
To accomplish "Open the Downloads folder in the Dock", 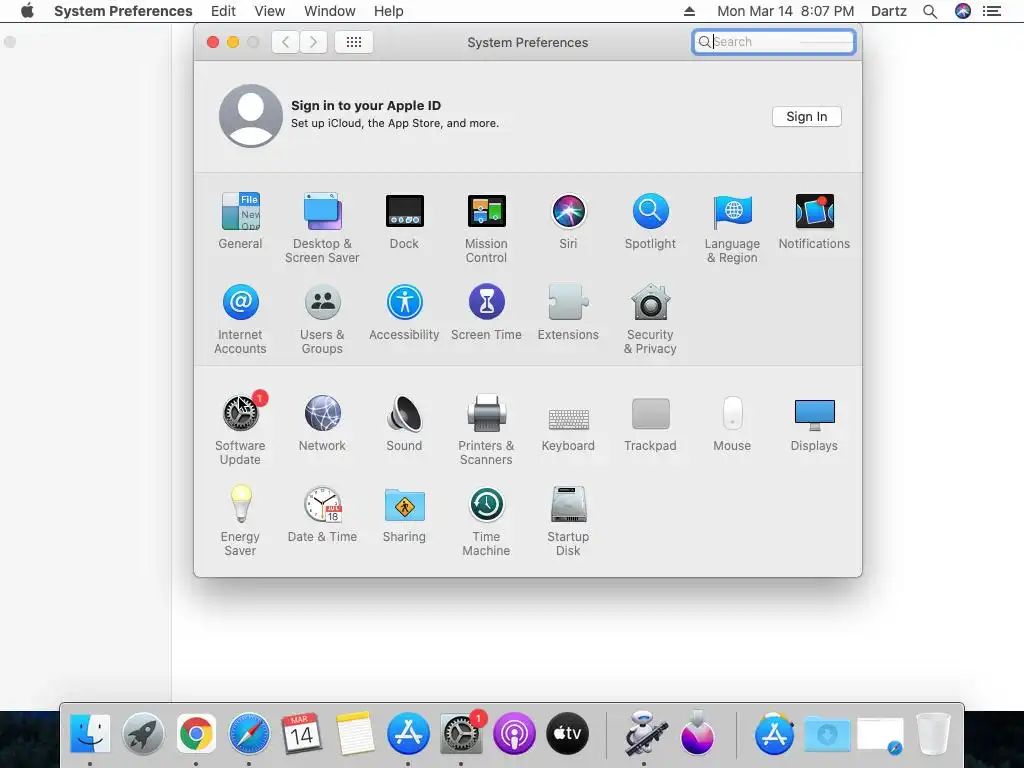I will pyautogui.click(x=827, y=735).
